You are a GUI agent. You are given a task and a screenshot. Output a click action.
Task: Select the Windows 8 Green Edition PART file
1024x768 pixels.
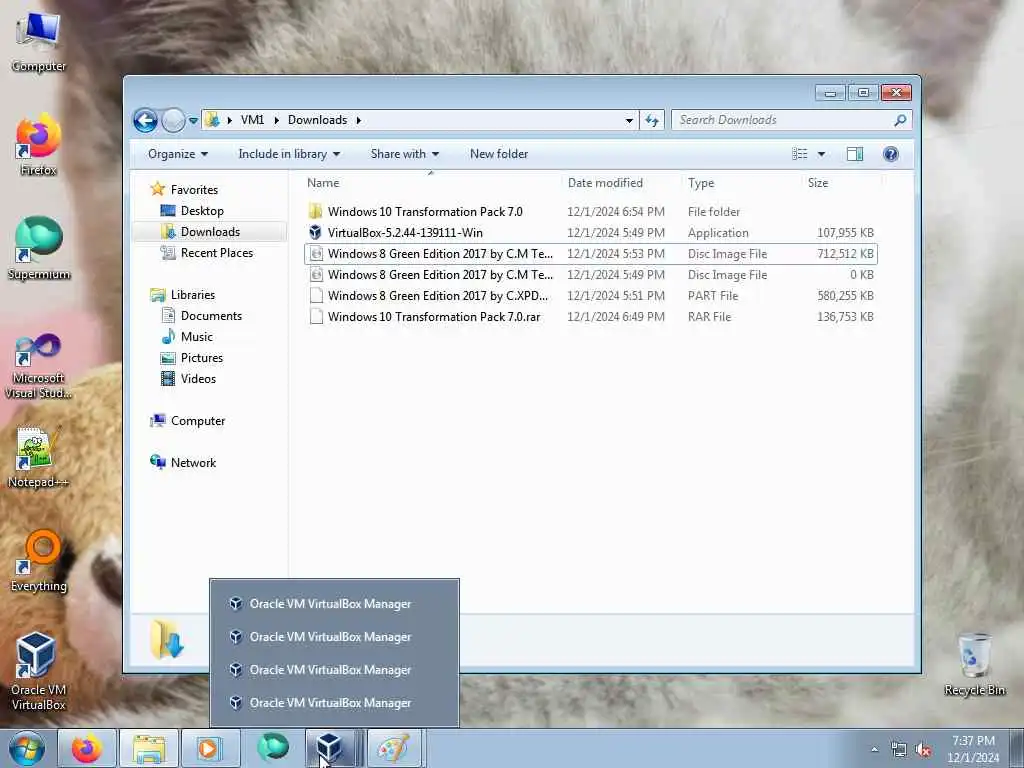pos(590,296)
